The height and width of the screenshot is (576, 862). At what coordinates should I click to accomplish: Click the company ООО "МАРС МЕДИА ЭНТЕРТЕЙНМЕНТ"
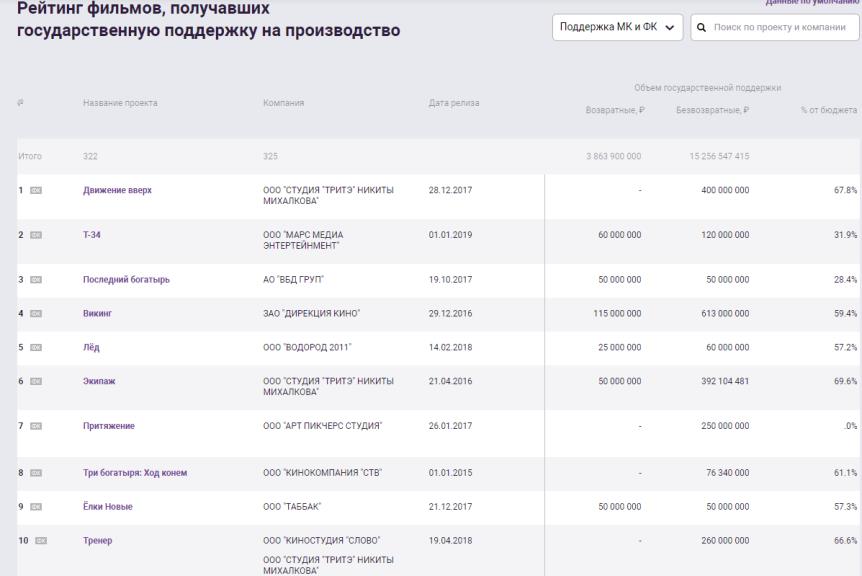303,240
